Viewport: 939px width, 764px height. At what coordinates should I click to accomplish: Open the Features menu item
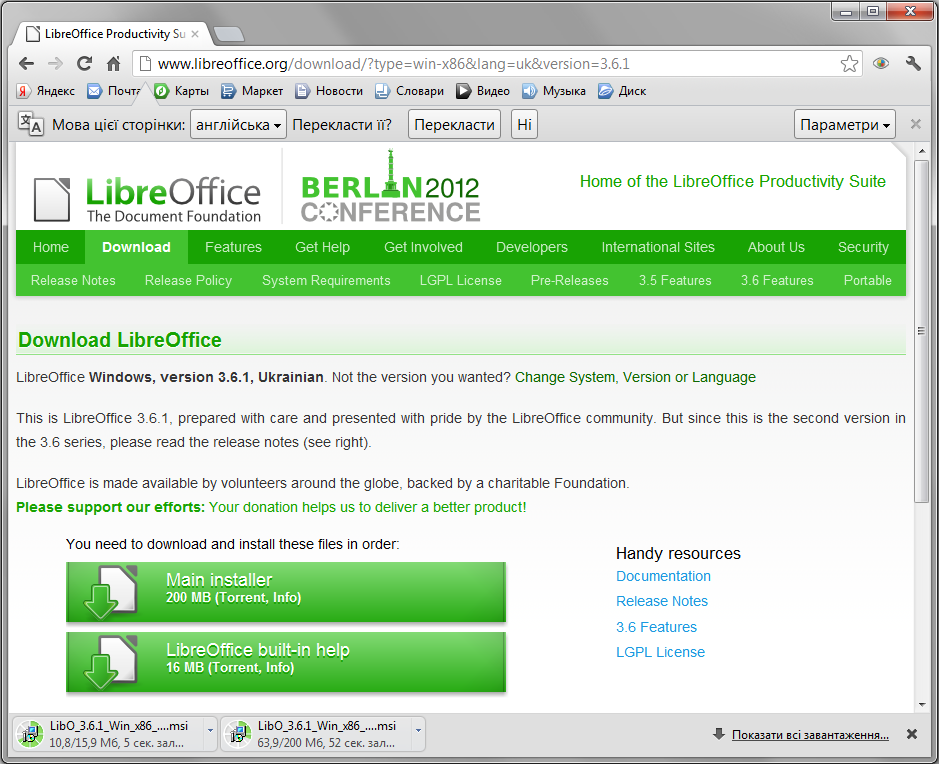coord(233,247)
